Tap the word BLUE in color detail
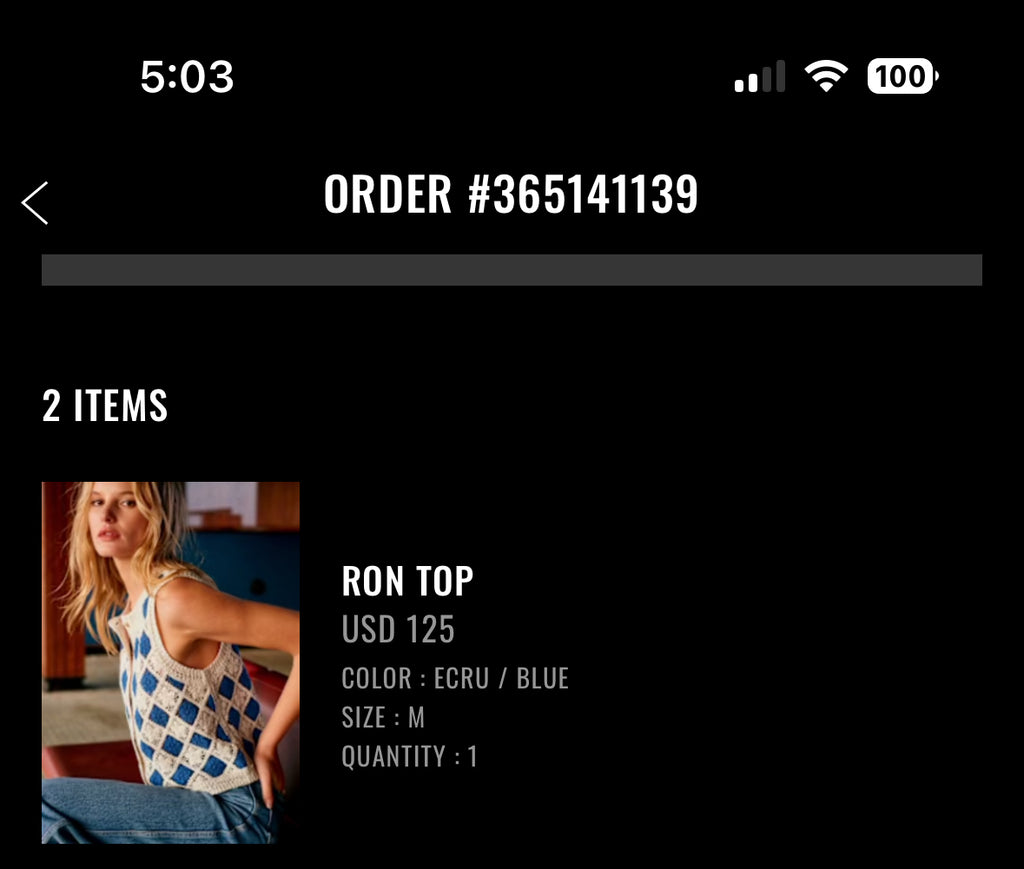1024x869 pixels. 543,678
